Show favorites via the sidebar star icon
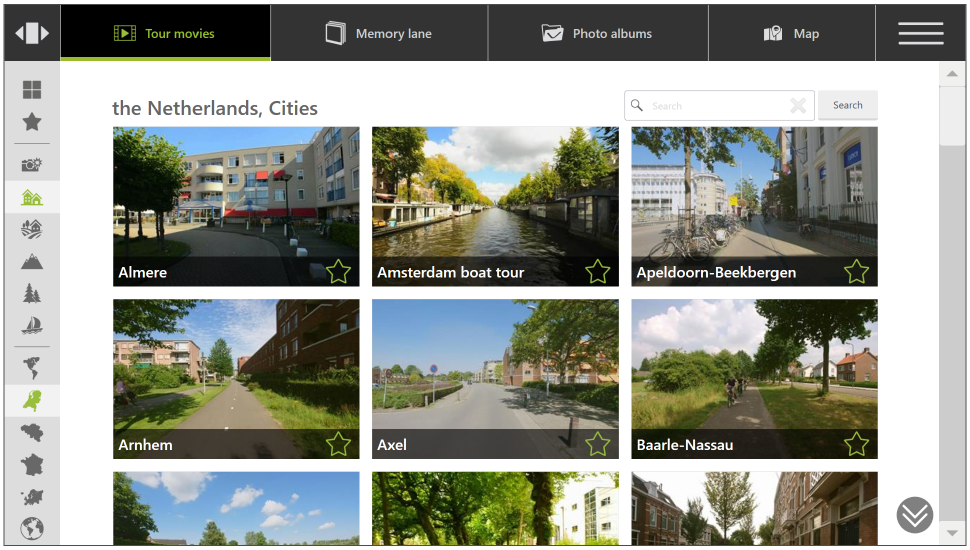The height and width of the screenshot is (550, 970). tap(32, 122)
